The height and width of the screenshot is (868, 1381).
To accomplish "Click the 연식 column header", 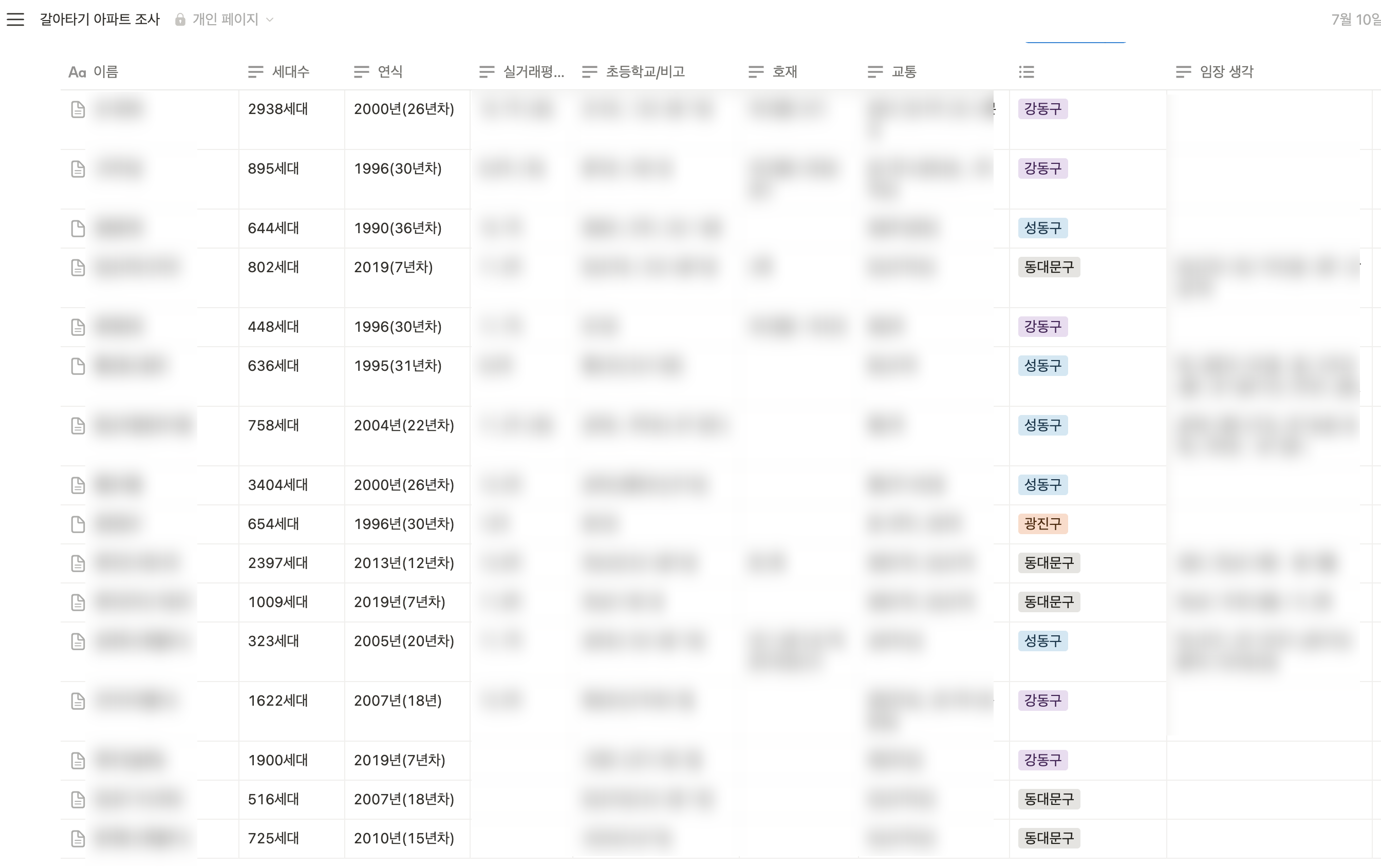I will tap(389, 72).
